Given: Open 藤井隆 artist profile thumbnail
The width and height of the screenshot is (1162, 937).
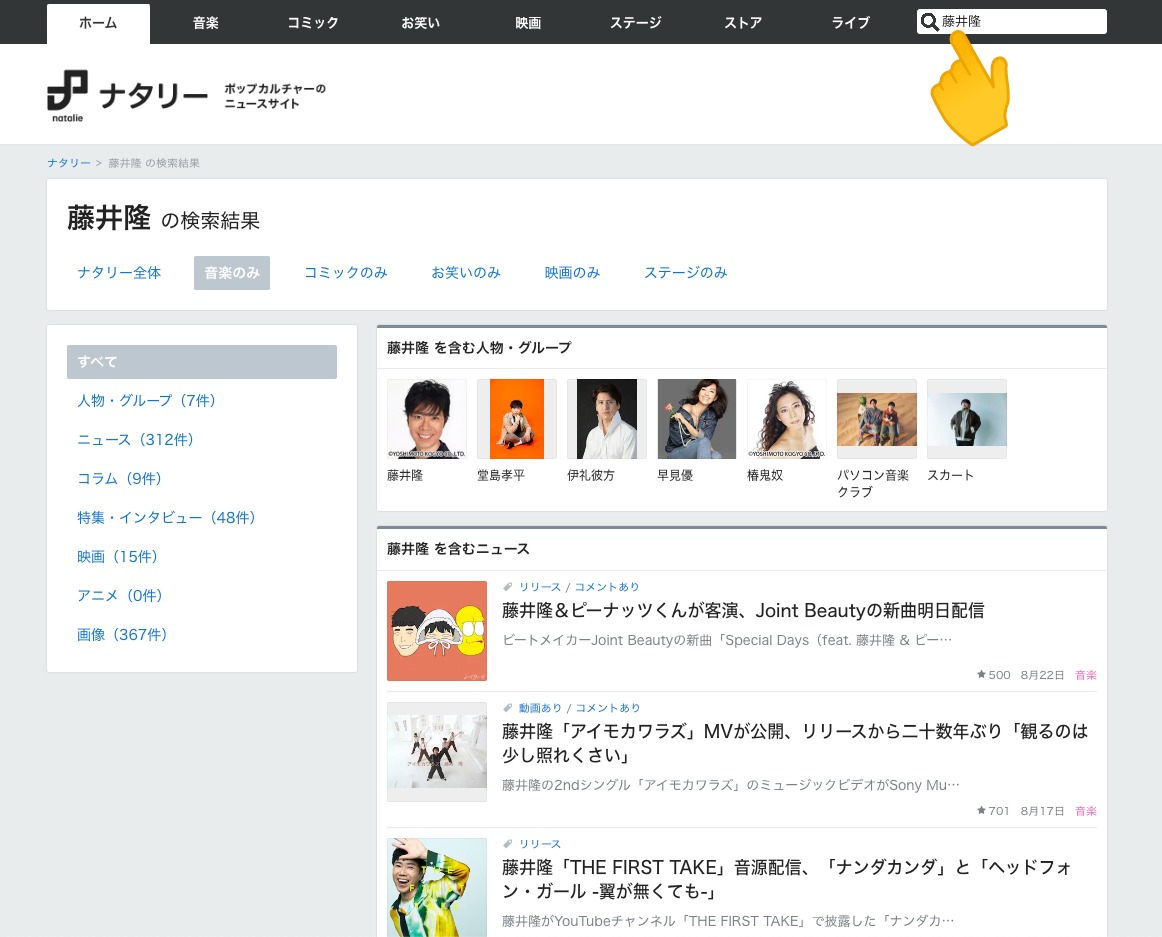Looking at the screenshot, I should coord(426,419).
